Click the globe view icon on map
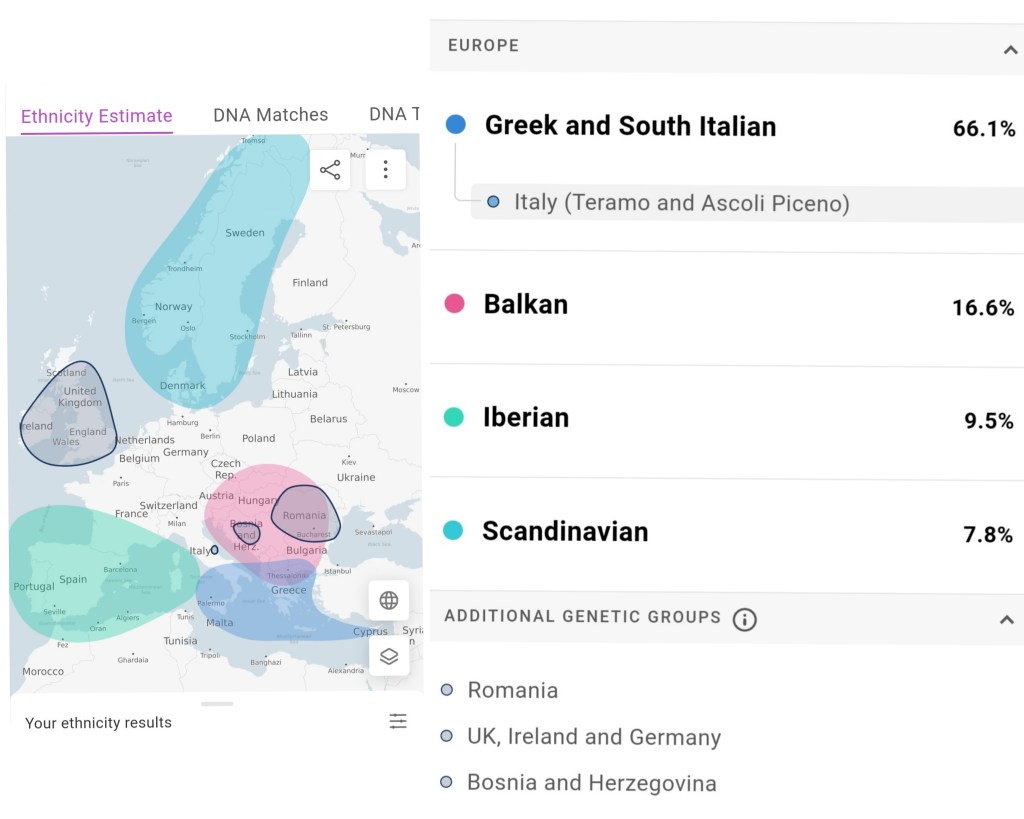Screen dimensions: 1024x819 389,600
